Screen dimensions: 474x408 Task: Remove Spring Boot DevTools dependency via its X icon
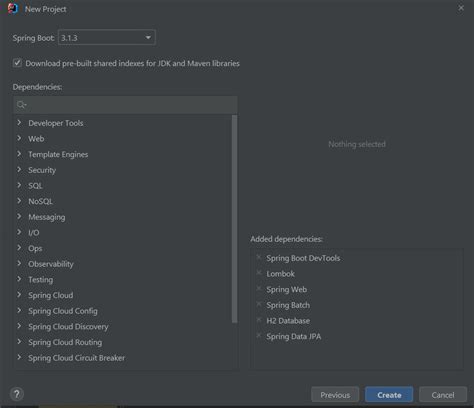point(259,257)
